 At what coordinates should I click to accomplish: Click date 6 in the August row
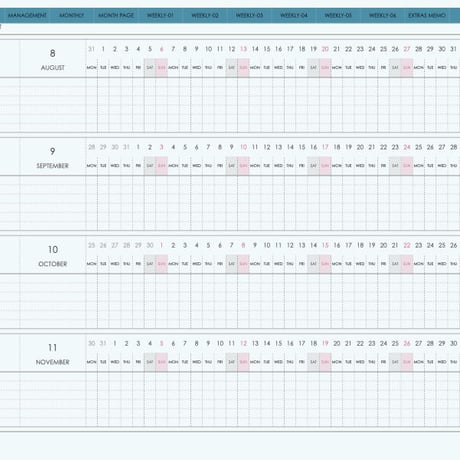162,49
